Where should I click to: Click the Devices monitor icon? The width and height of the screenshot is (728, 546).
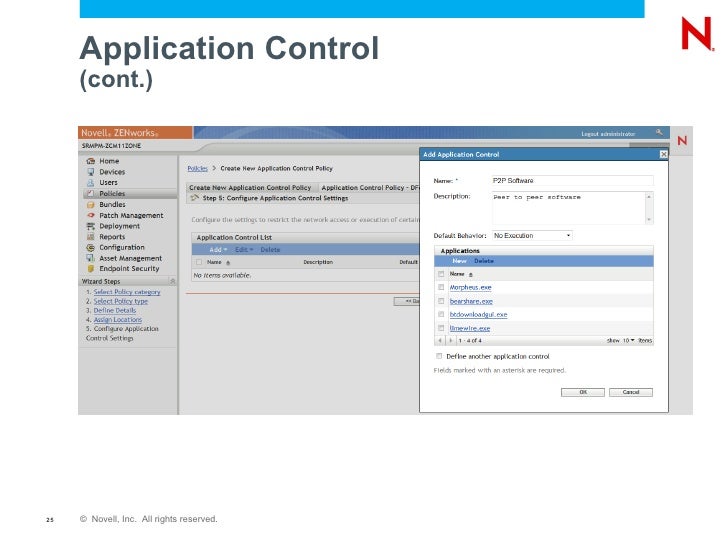click(91, 172)
